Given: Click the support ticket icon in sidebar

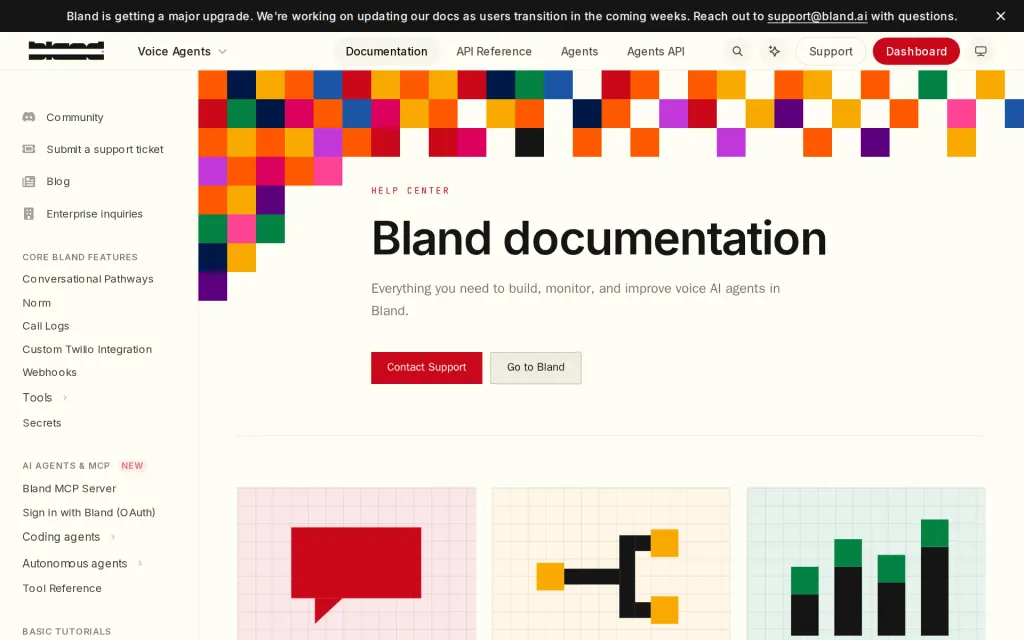Looking at the screenshot, I should [x=29, y=149].
